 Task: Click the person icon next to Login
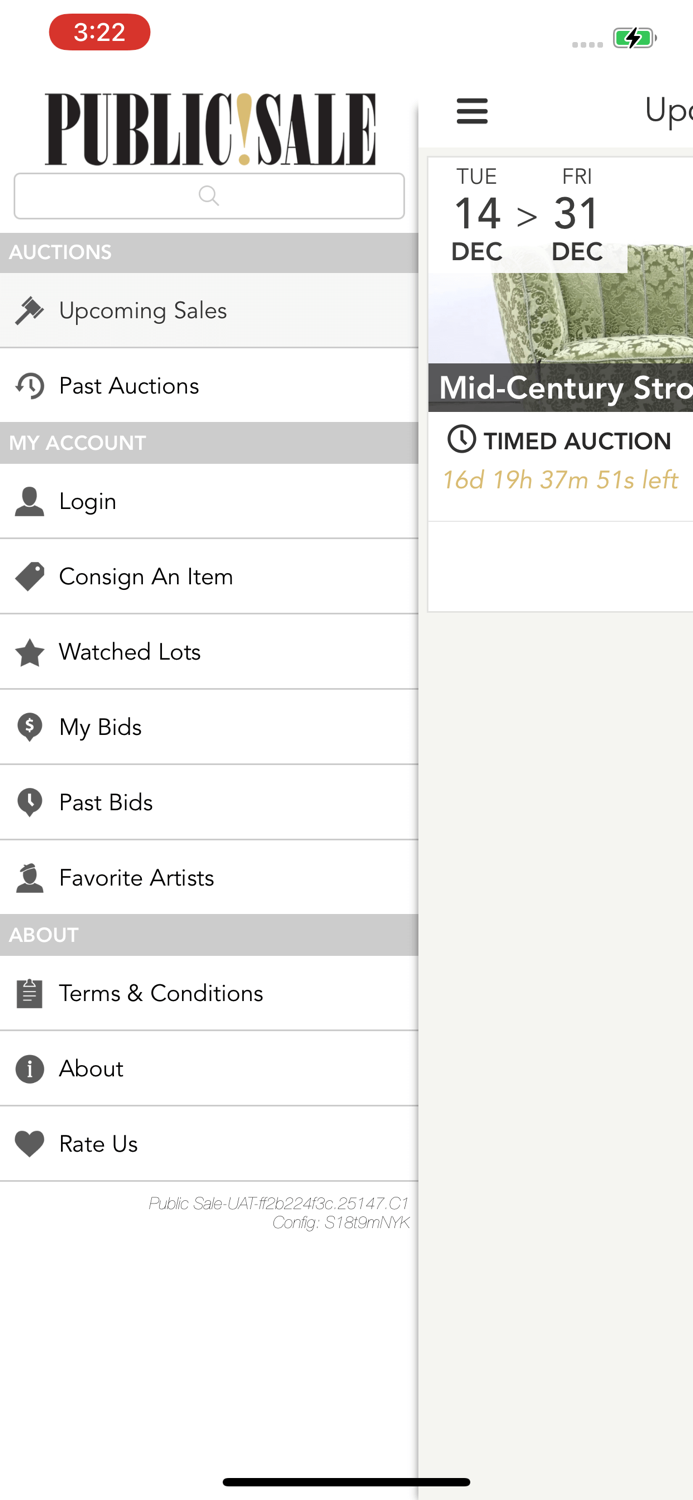pos(30,502)
